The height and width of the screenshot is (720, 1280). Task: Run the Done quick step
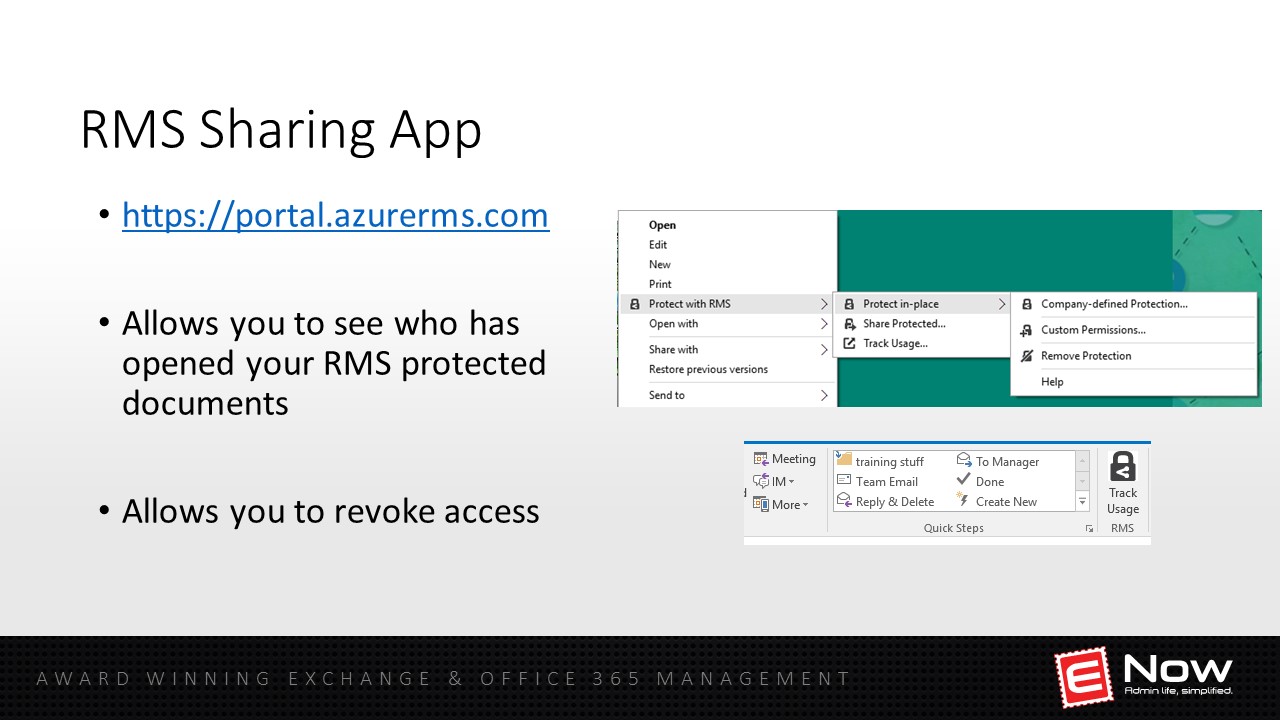point(981,482)
